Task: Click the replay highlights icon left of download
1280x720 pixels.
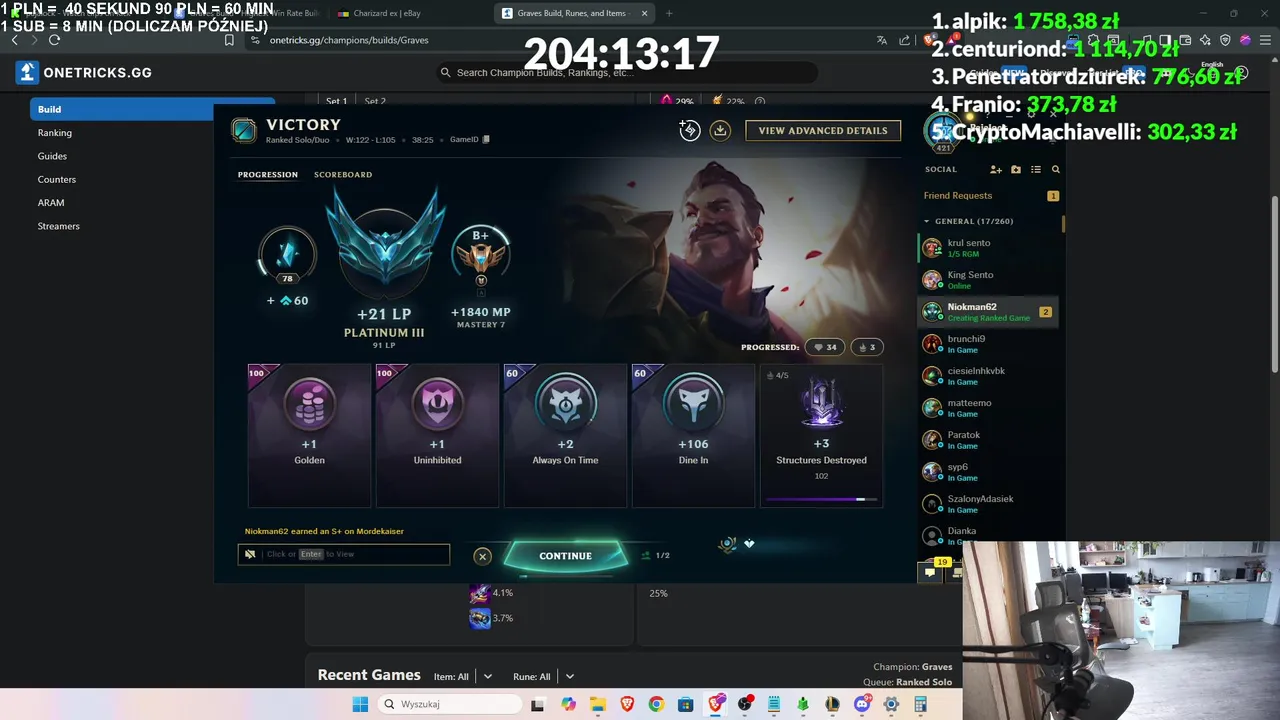Action: (x=689, y=130)
